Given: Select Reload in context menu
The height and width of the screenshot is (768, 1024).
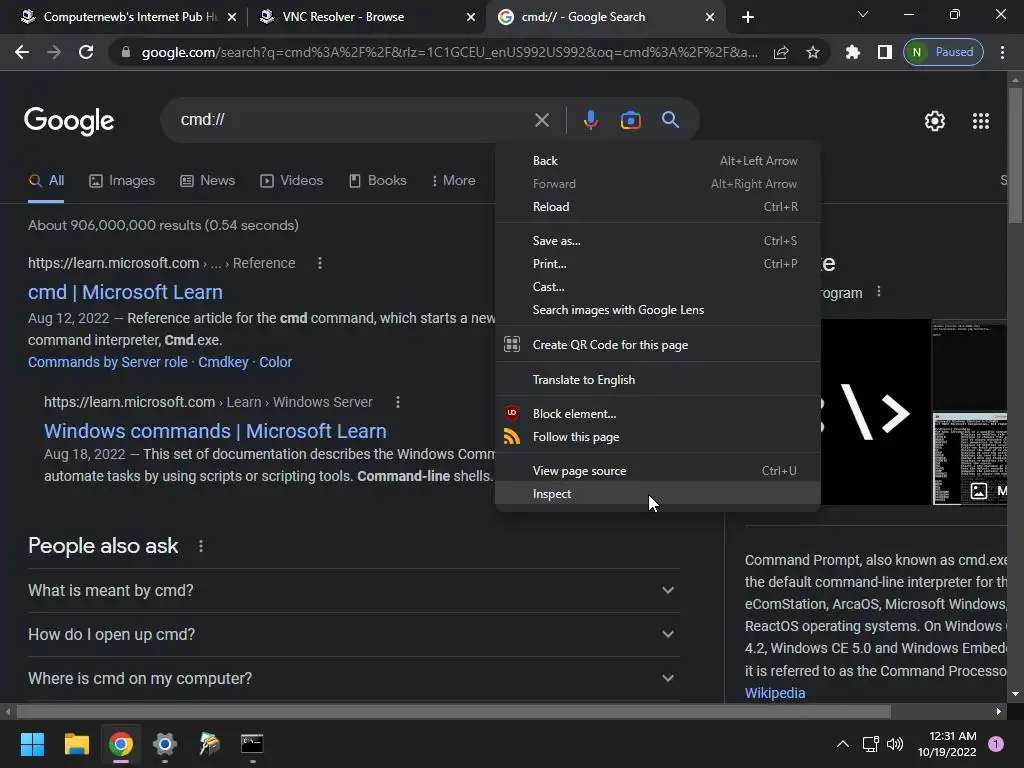Looking at the screenshot, I should tap(658, 207).
